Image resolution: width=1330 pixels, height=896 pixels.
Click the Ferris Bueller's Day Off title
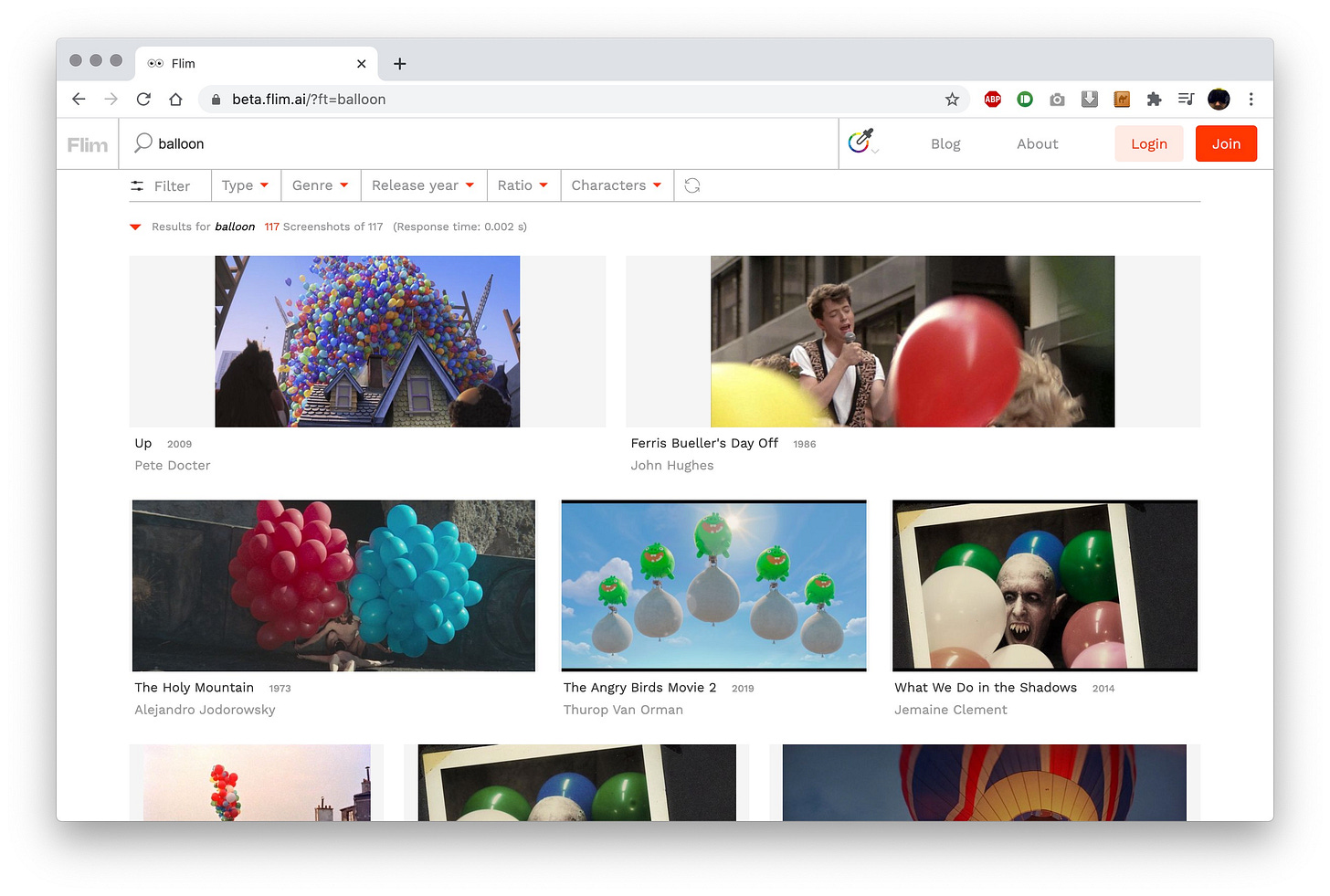pos(704,443)
